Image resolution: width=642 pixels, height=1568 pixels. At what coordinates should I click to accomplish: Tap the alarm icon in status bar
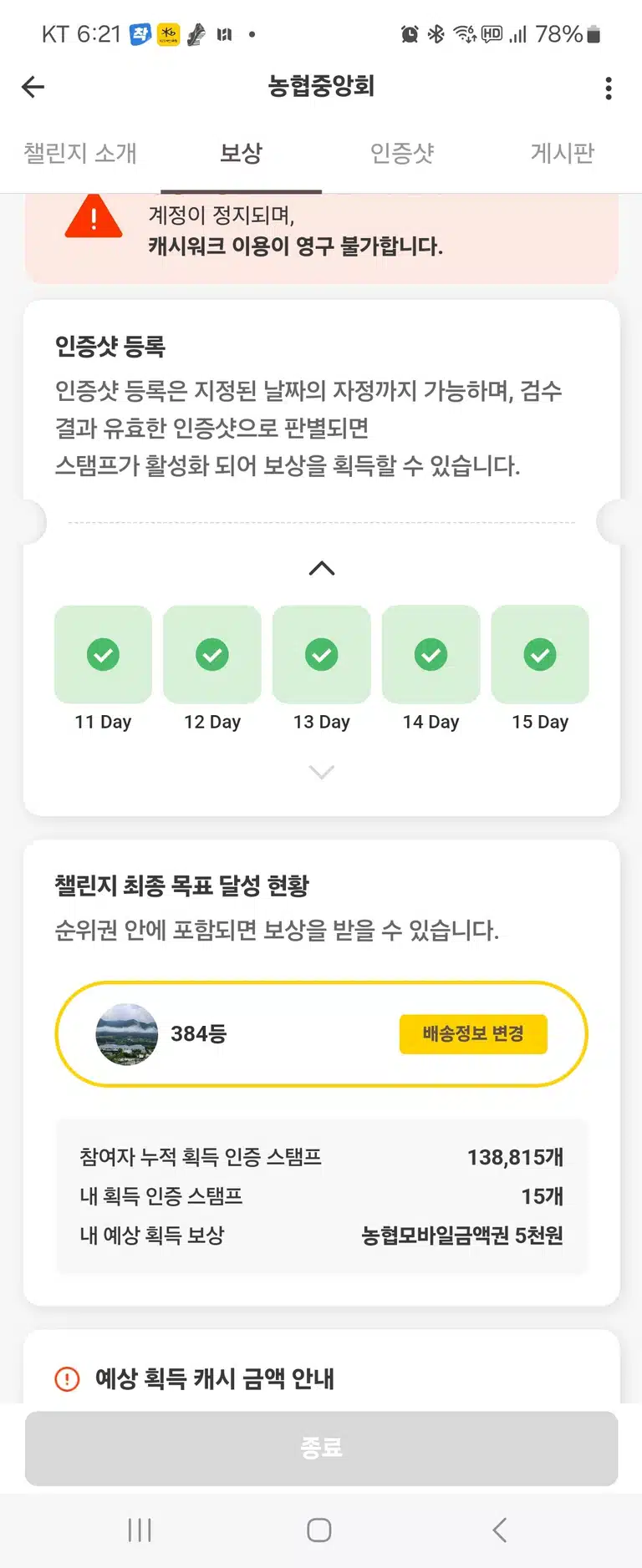(410, 34)
